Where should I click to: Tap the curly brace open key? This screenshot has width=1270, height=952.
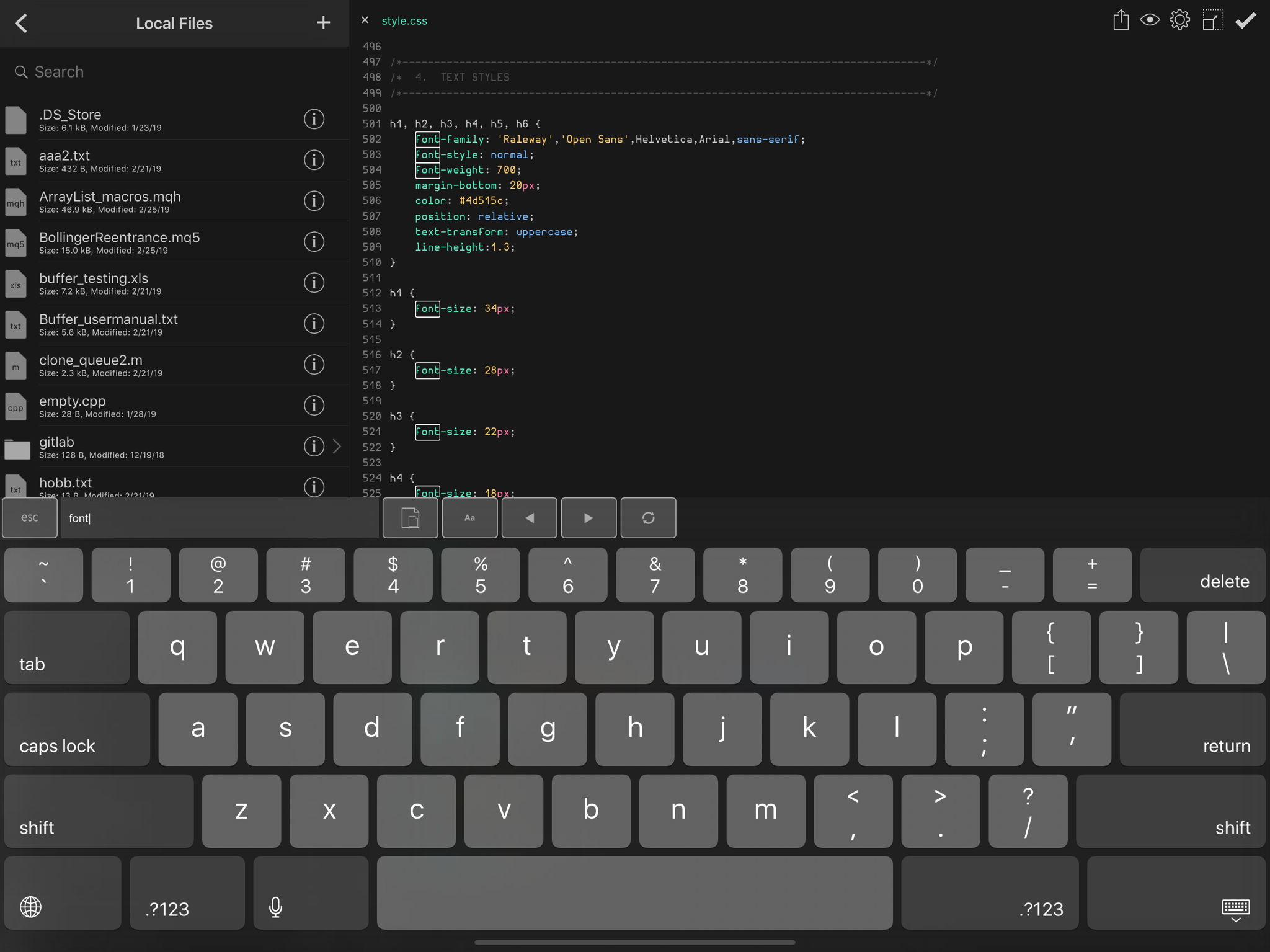point(1051,647)
